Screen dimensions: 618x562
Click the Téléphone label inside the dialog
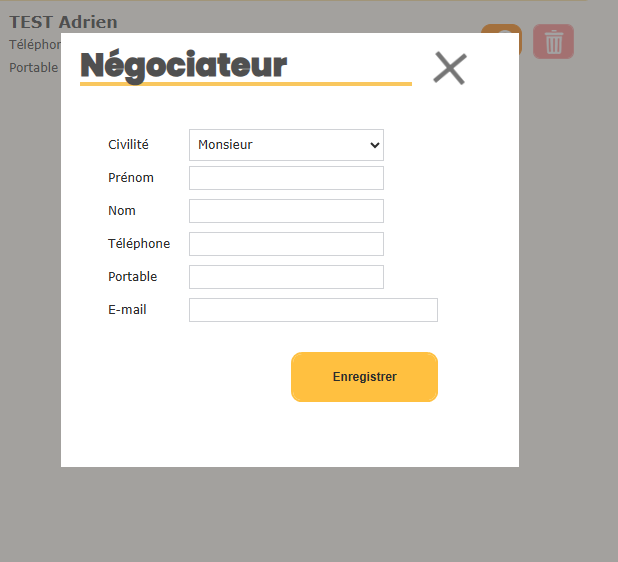[x=139, y=244]
